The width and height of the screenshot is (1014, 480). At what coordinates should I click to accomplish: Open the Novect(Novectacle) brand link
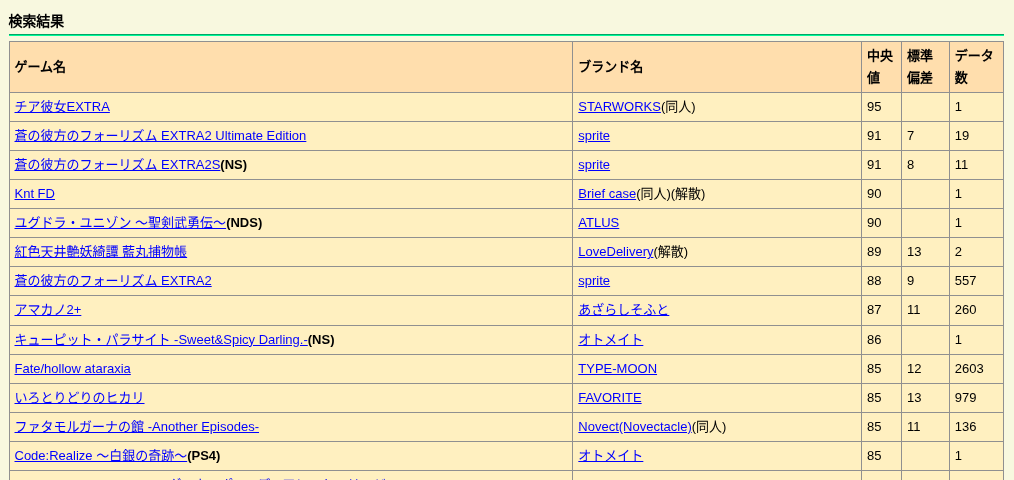coord(634,427)
